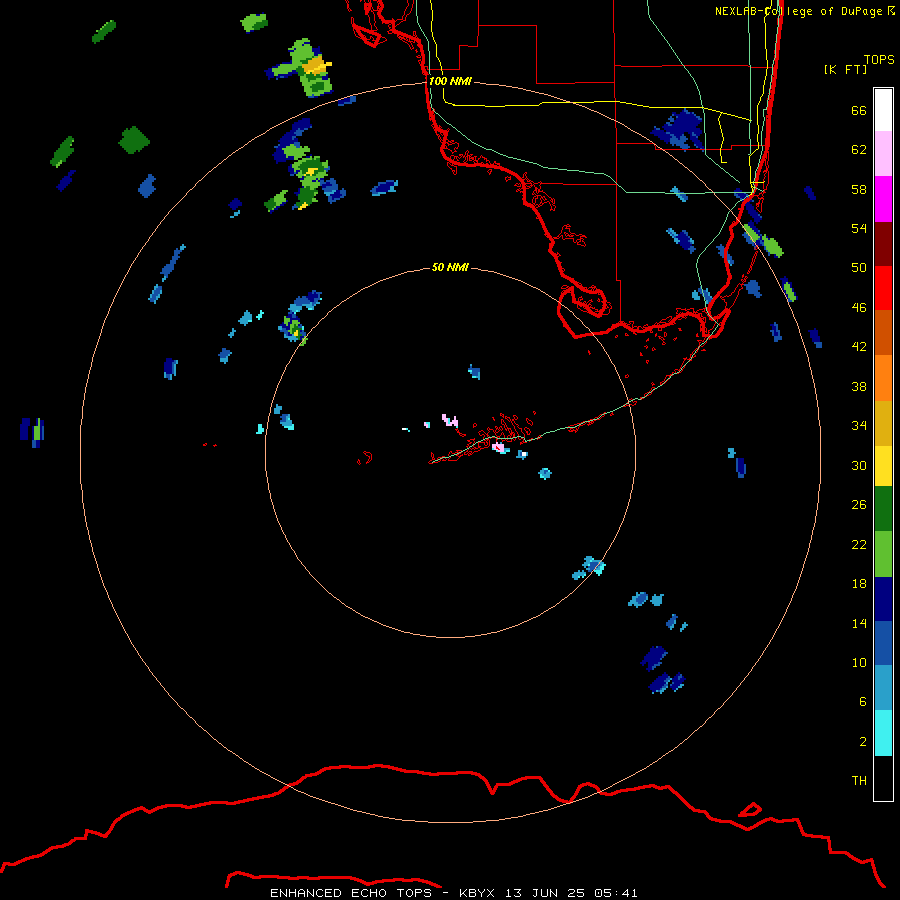The width and height of the screenshot is (900, 900).
Task: Click the dark red (maroon) legend swatch
Action: pos(883,243)
